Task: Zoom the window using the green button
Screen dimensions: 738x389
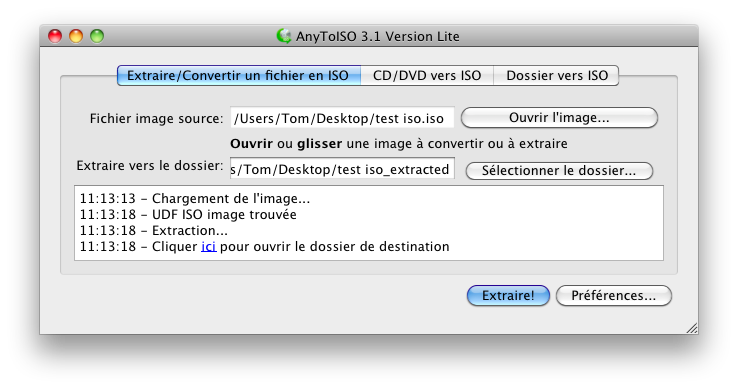Action: pos(97,36)
